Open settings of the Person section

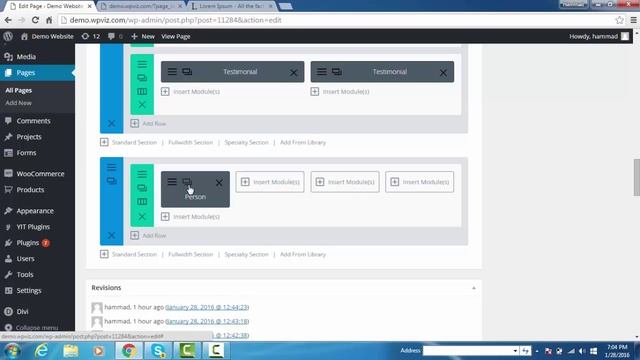[x=111, y=167]
